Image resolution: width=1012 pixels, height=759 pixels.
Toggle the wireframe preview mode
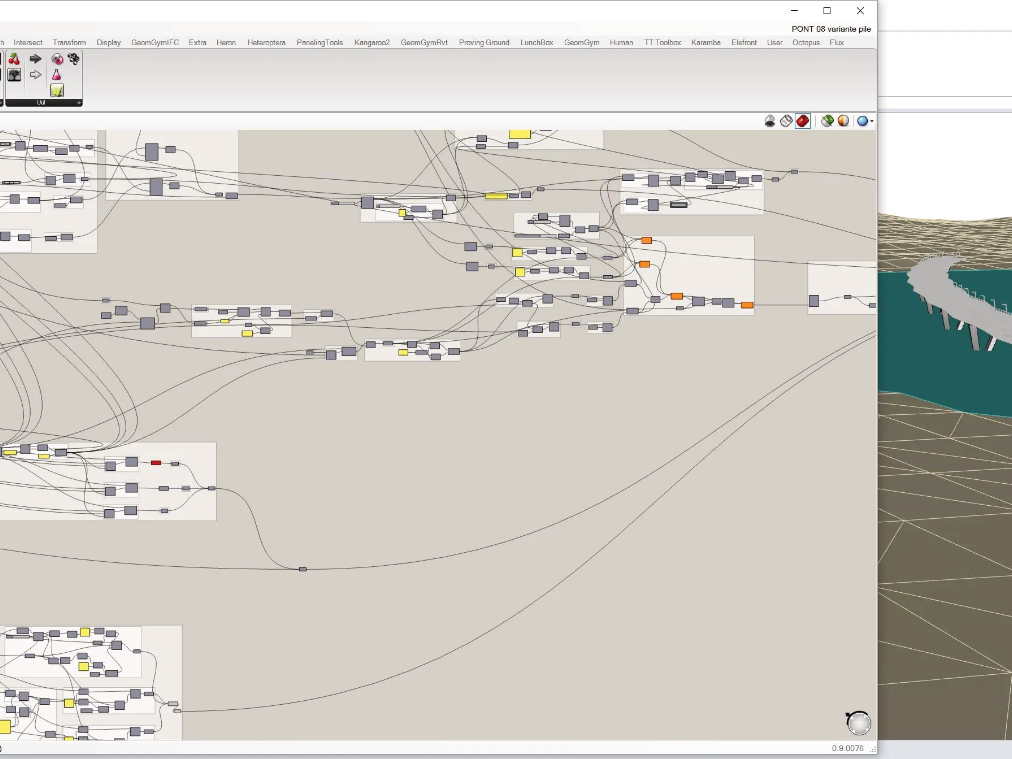[786, 121]
